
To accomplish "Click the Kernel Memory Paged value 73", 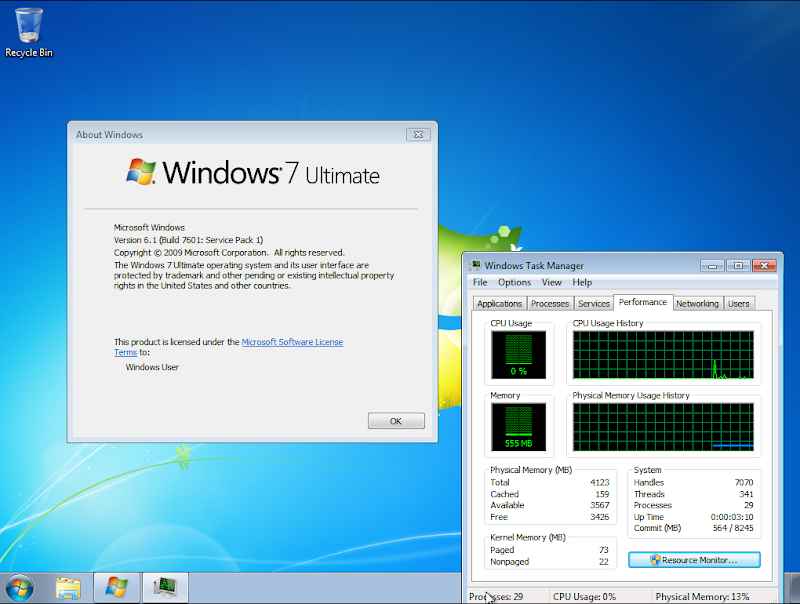I will click(604, 550).
